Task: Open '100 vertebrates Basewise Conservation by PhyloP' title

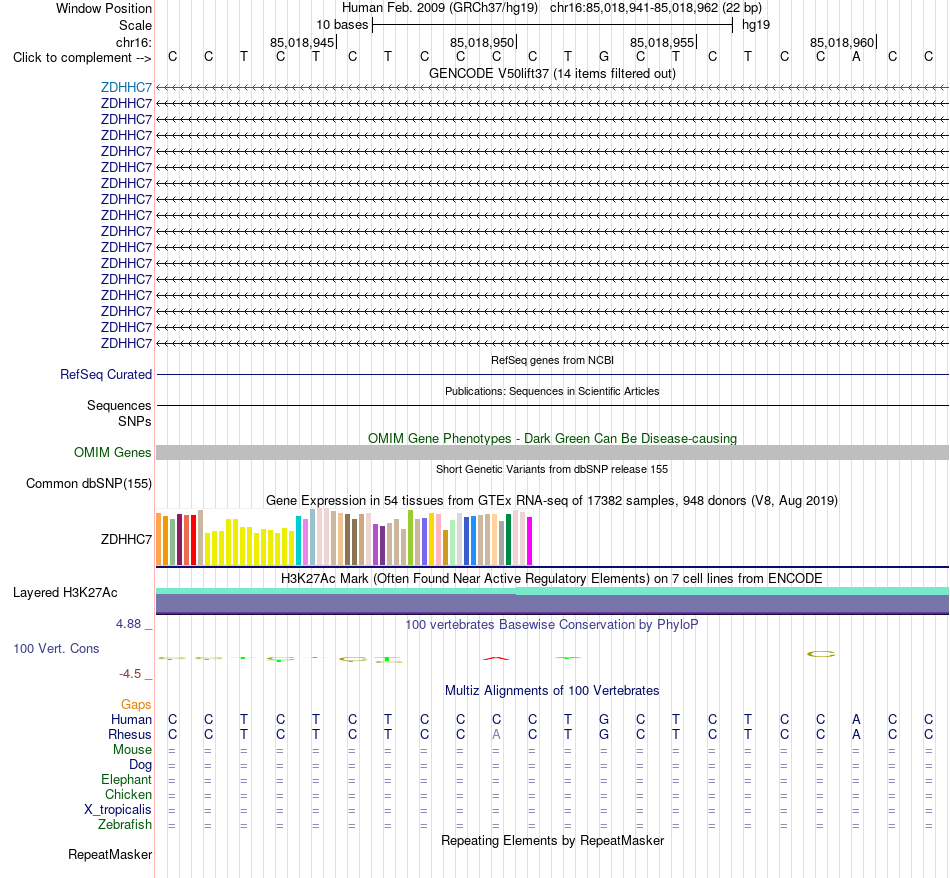Action: point(552,624)
